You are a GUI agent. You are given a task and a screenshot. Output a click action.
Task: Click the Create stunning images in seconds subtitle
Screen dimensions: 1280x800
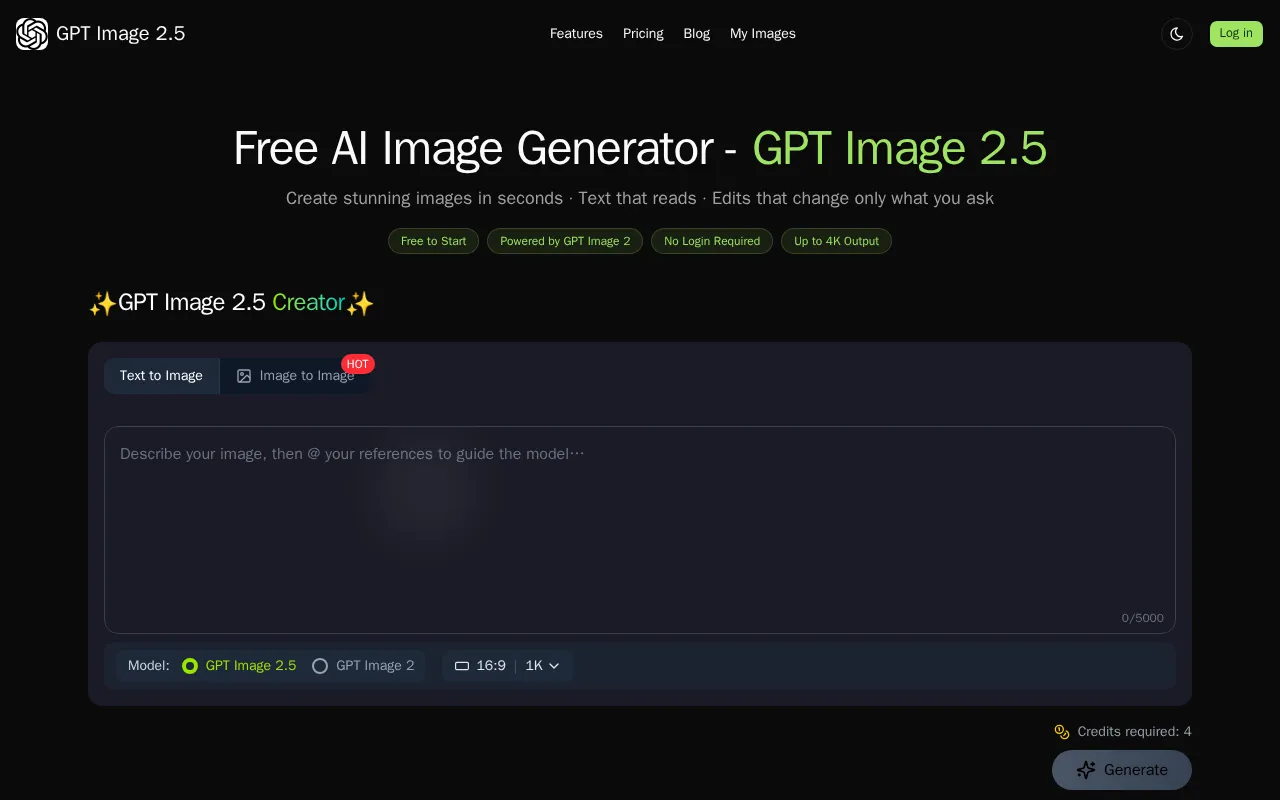[640, 198]
